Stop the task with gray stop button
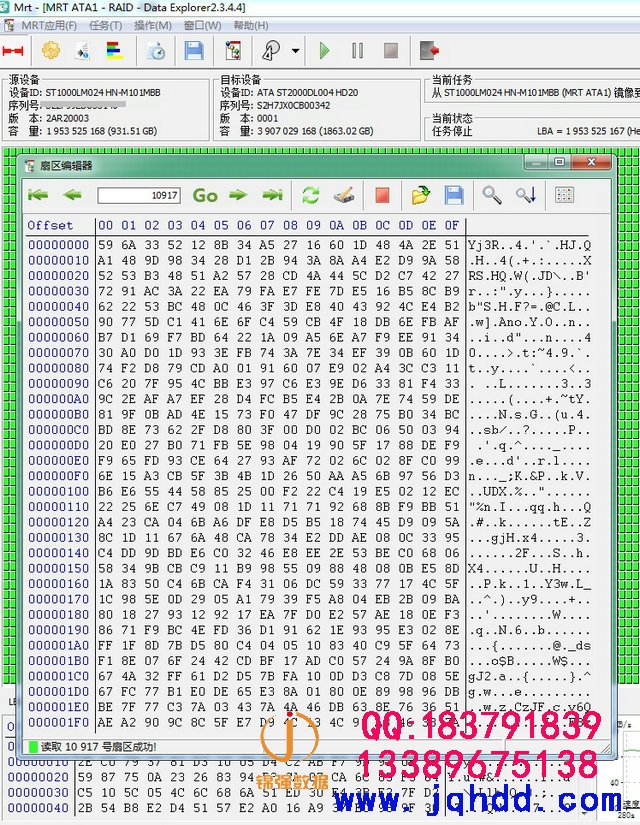The height and width of the screenshot is (825, 640). click(391, 51)
